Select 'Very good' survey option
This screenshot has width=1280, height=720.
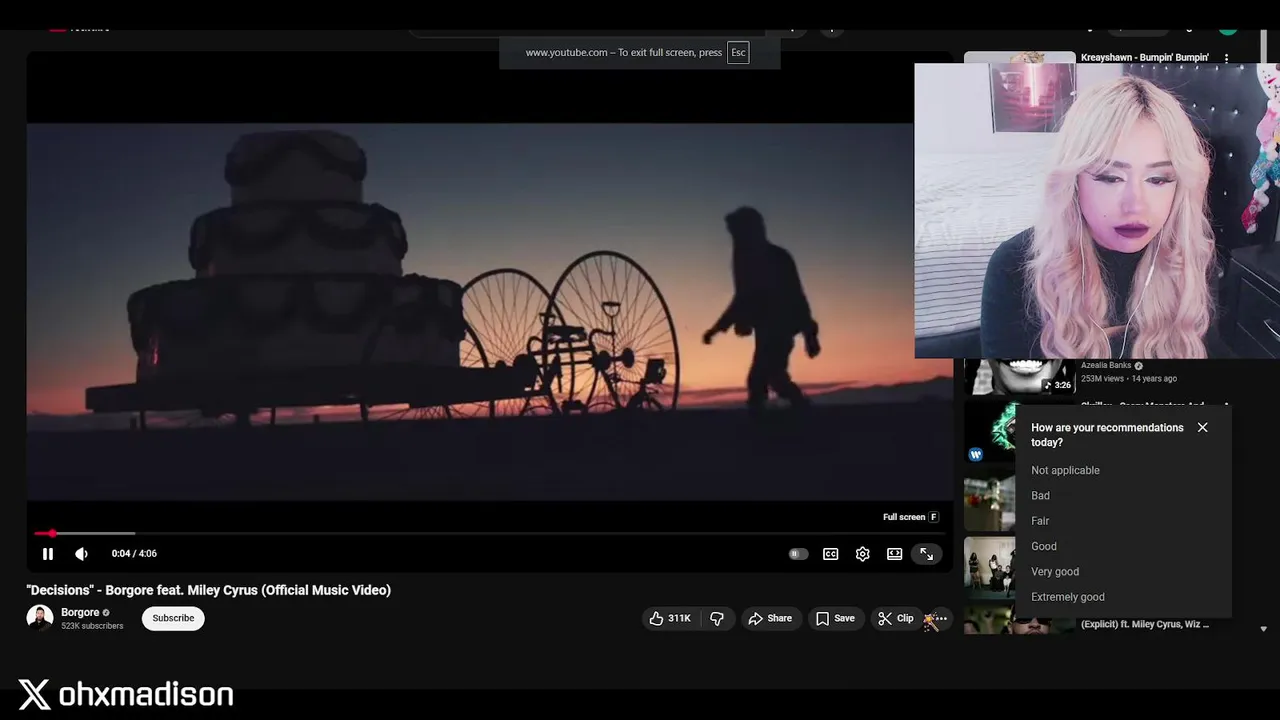coord(1054,572)
